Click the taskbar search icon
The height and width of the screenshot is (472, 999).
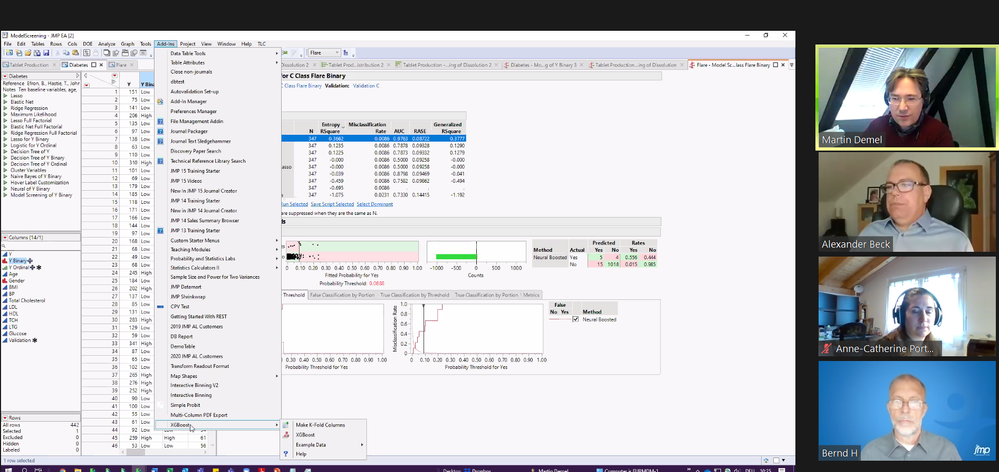tap(24, 470)
